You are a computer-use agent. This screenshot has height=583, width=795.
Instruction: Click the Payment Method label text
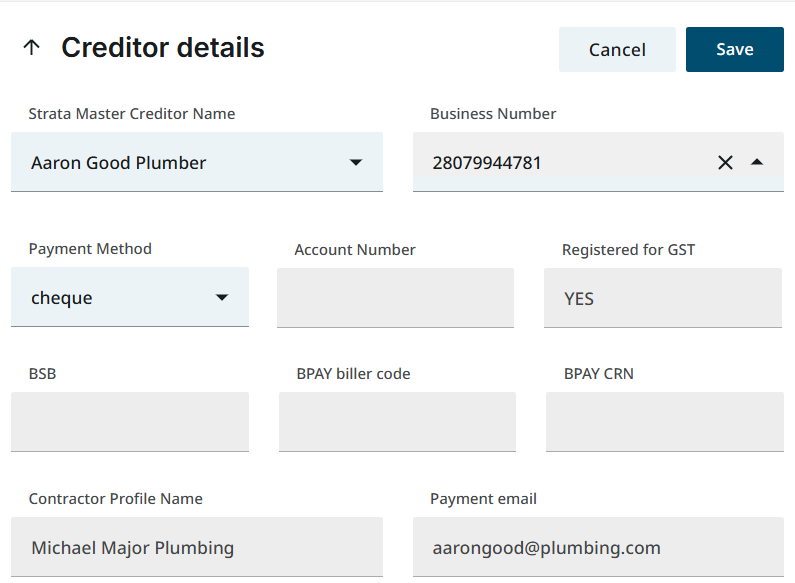tap(90, 249)
